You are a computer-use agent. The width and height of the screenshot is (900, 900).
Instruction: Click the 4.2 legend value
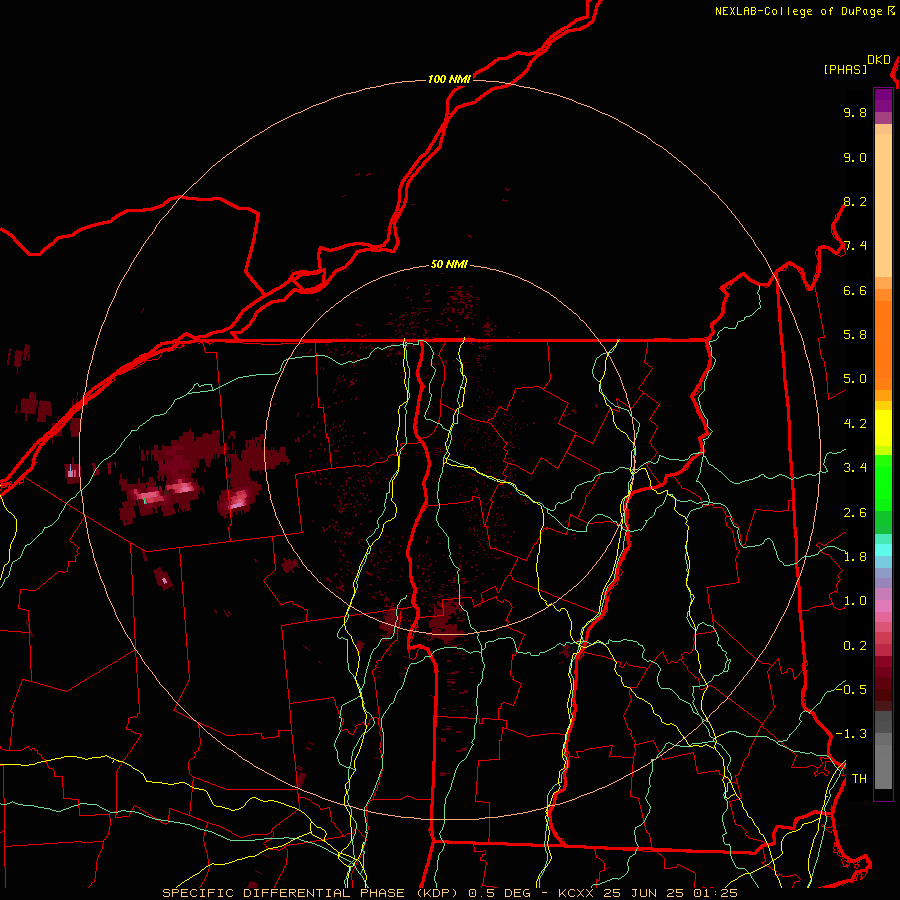(x=855, y=424)
